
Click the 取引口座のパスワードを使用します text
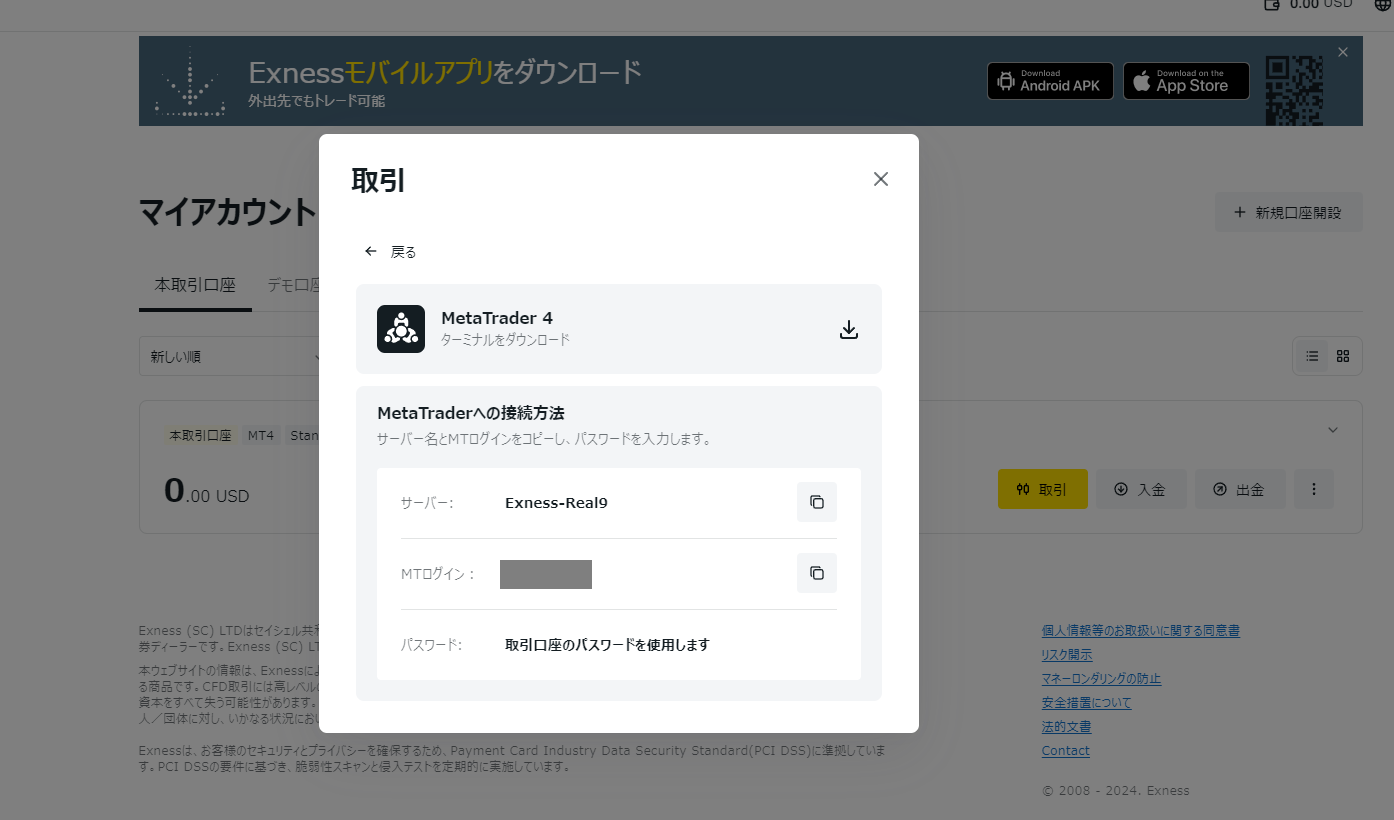pyautogui.click(x=607, y=645)
